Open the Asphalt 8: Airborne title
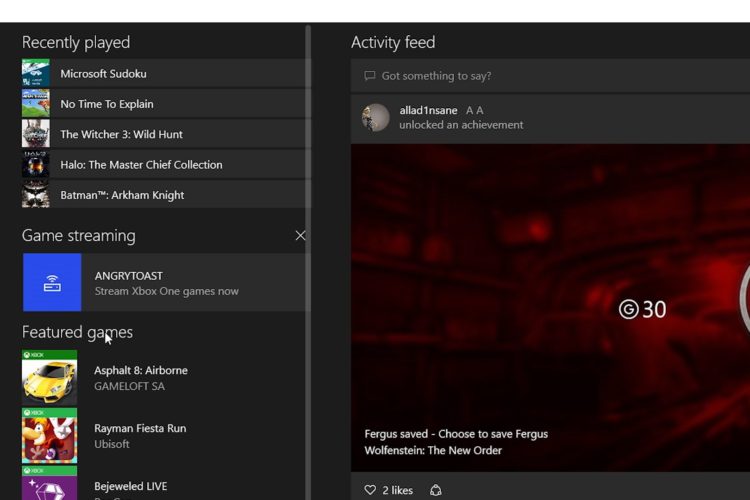This screenshot has width=750, height=500. coord(141,370)
